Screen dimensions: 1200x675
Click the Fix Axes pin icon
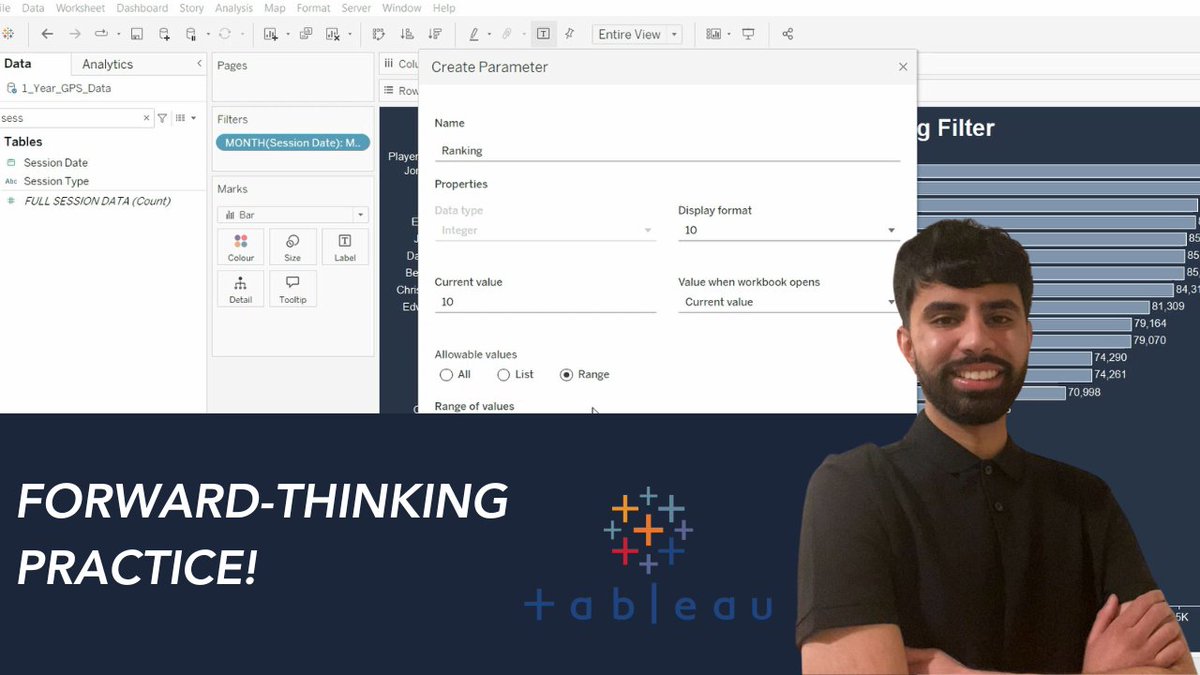click(570, 34)
